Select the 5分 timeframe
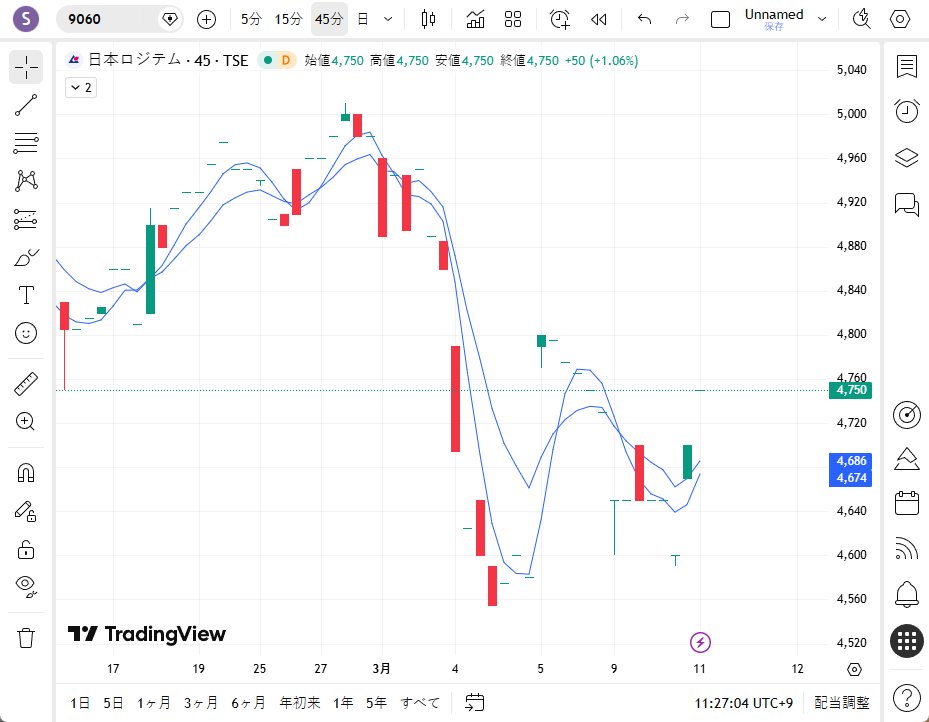Screen dimensions: 929x722 [x=251, y=20]
